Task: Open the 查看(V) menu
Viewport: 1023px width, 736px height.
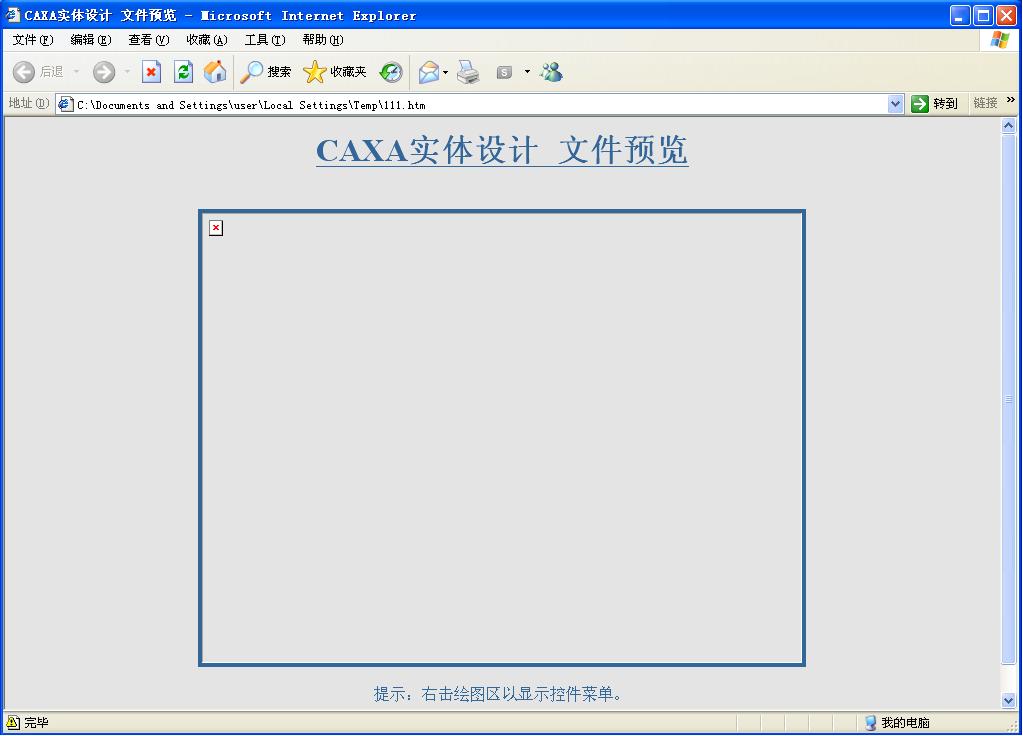Action: tap(149, 40)
